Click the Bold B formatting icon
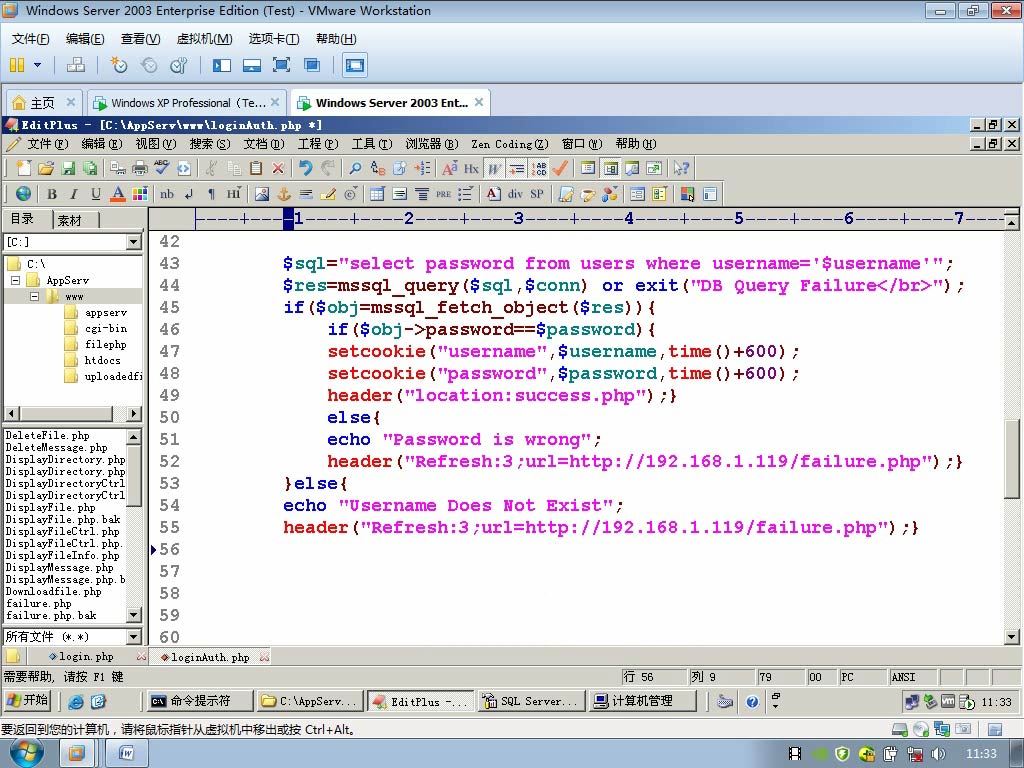 52,194
